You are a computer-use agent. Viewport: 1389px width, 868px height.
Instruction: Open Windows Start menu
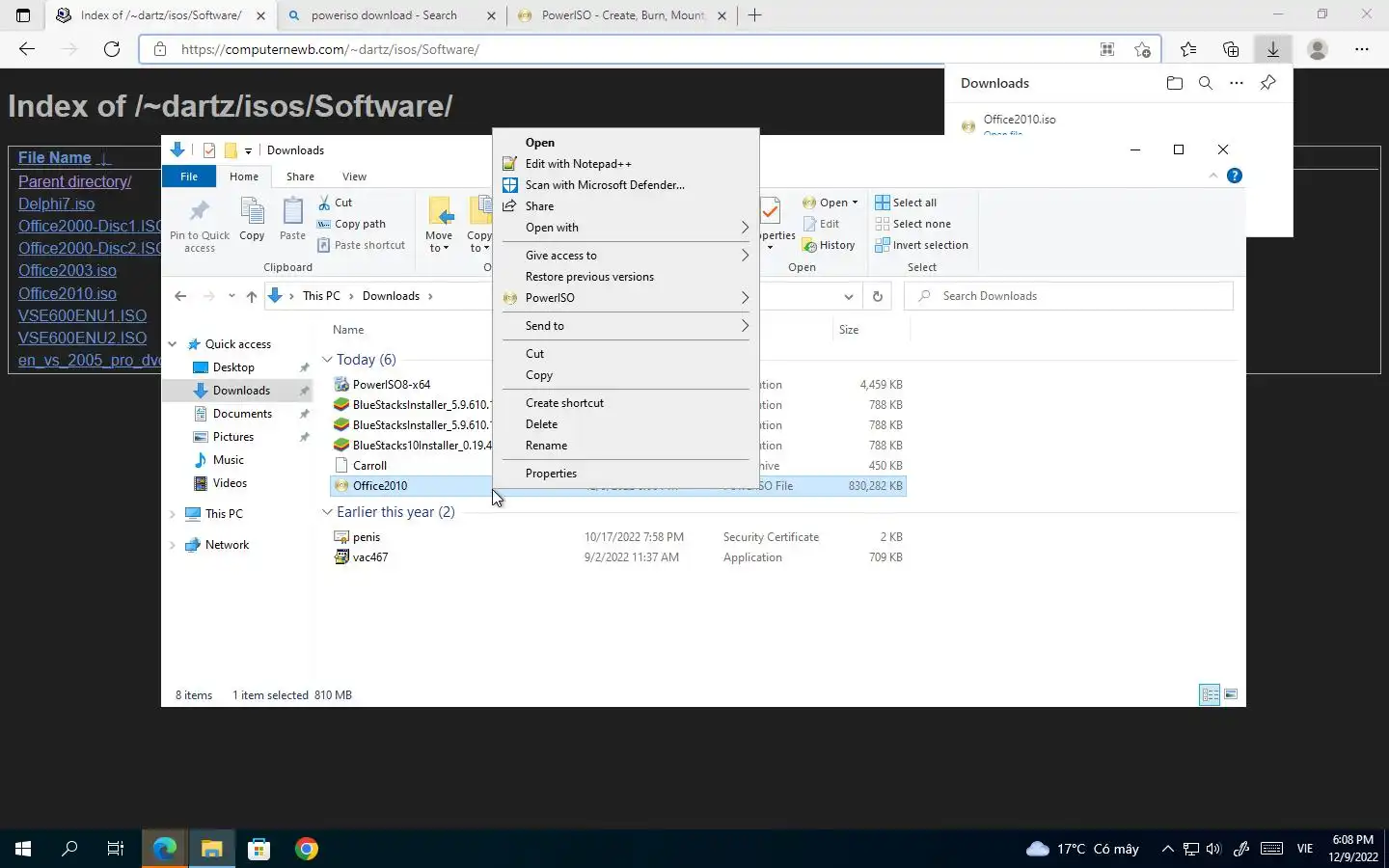click(23, 849)
